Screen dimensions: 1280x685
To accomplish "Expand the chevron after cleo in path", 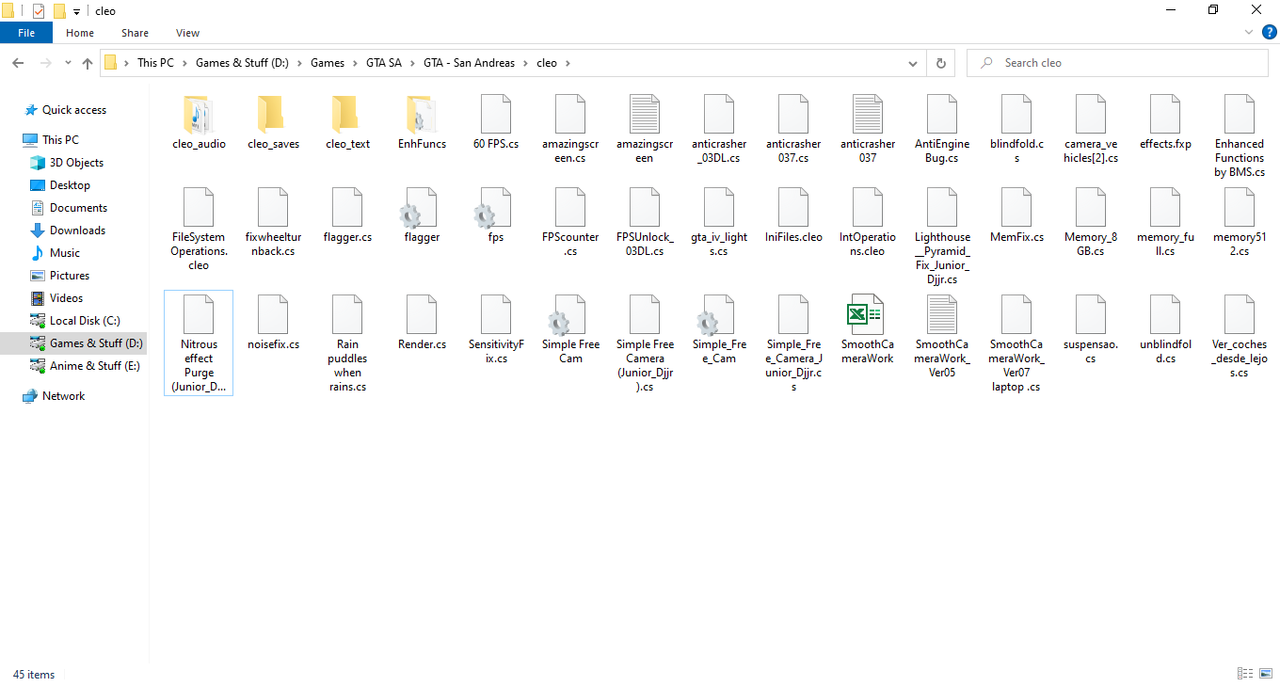I will pos(568,63).
